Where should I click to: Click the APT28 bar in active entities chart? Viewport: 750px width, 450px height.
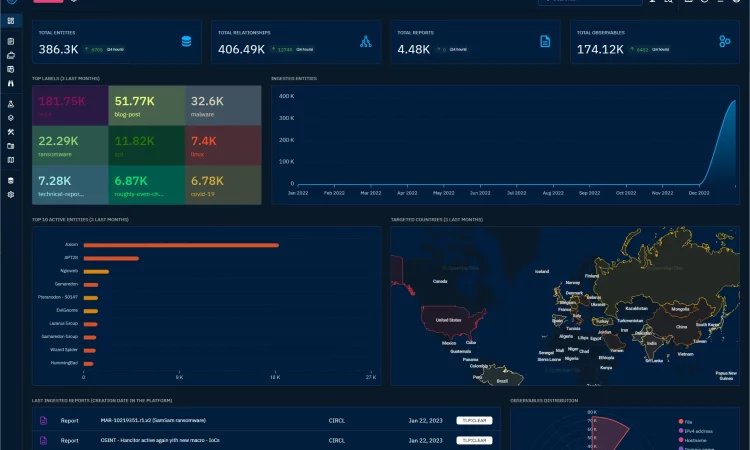111,258
